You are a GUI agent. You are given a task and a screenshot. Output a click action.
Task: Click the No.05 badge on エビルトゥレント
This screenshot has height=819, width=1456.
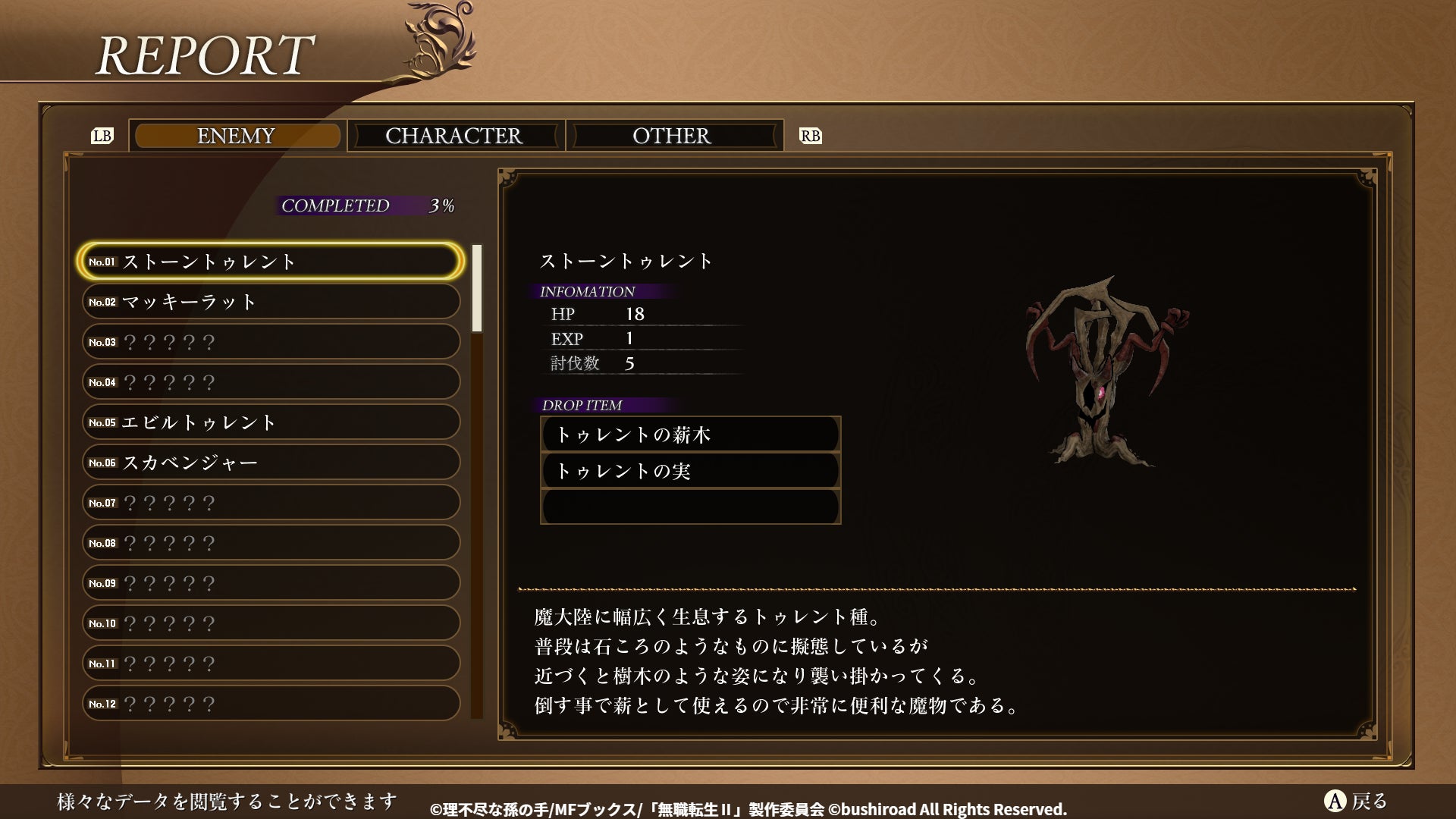click(x=102, y=422)
